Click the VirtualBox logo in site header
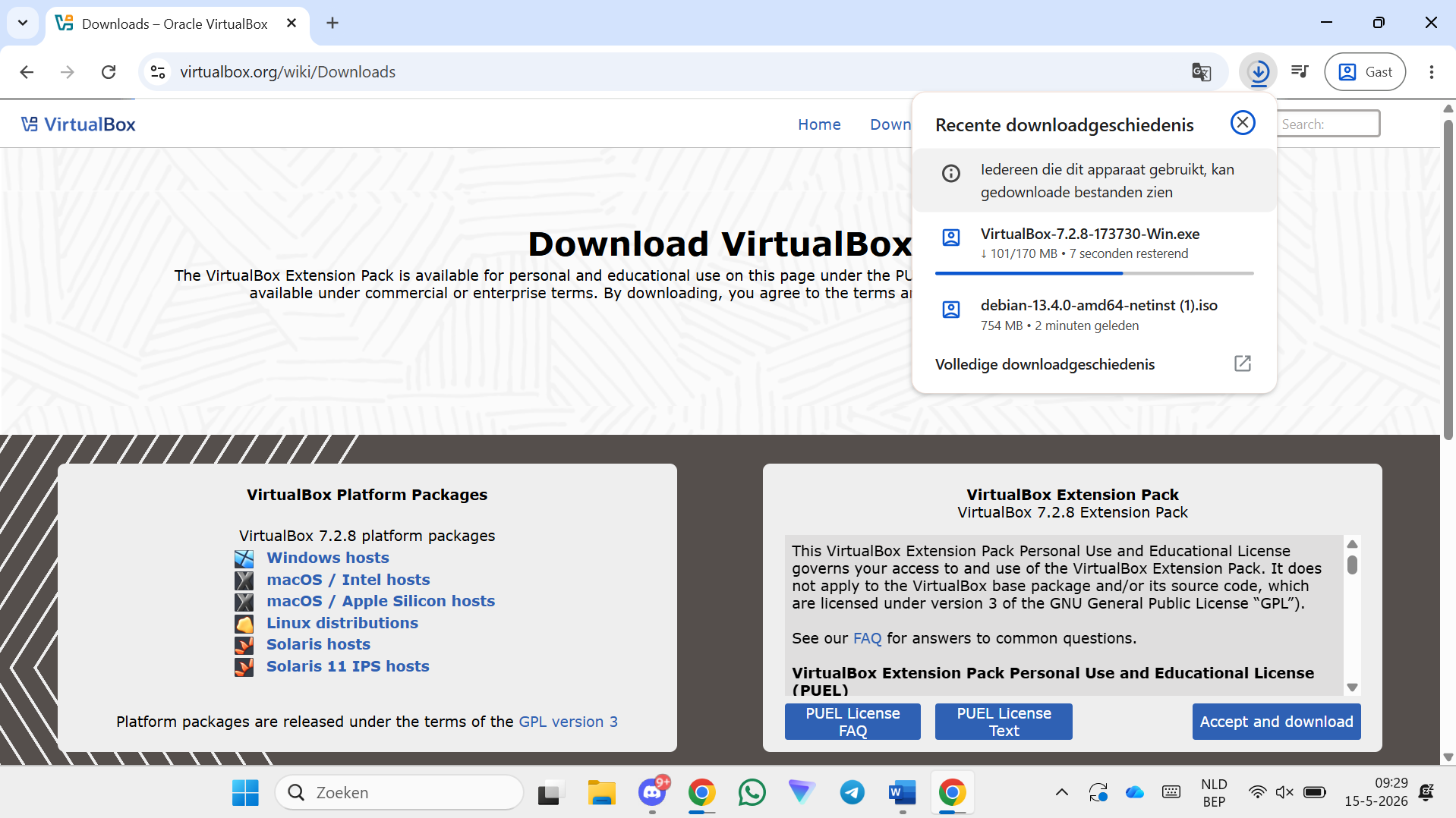 pyautogui.click(x=78, y=124)
